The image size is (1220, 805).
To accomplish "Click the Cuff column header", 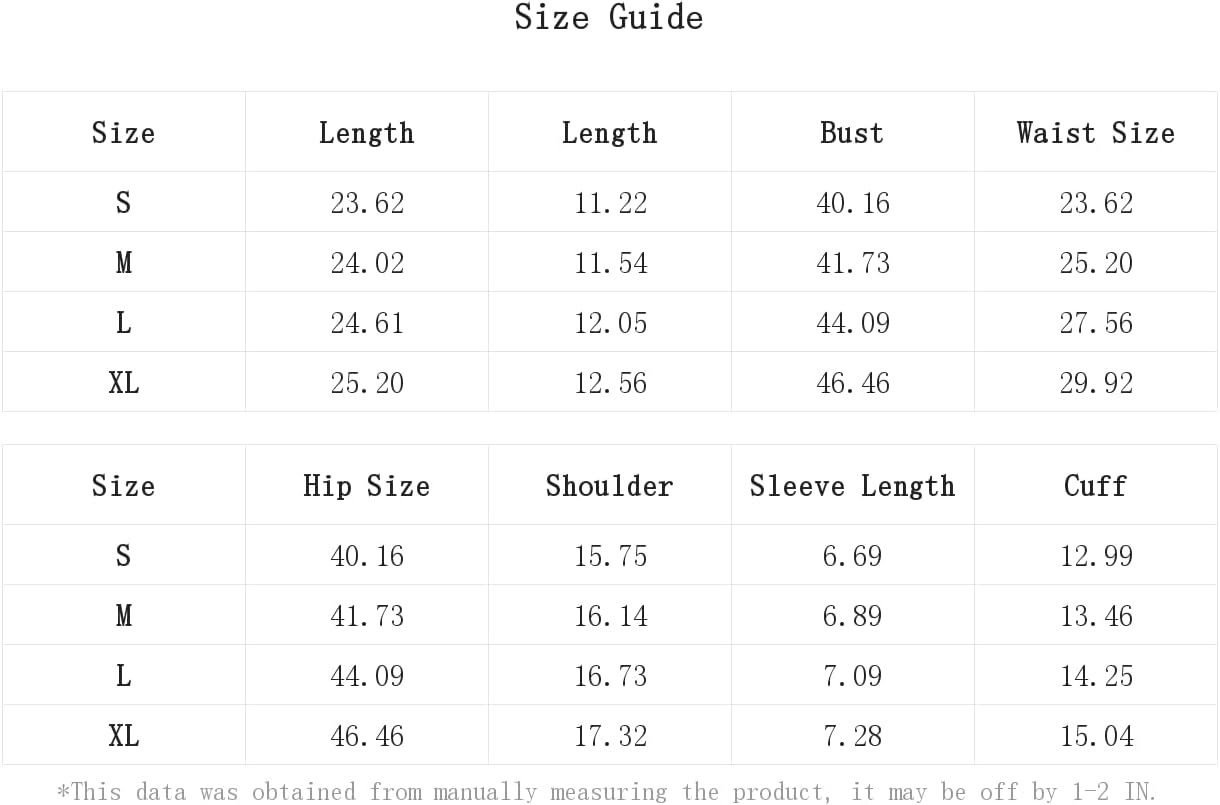I will 1096,486.
